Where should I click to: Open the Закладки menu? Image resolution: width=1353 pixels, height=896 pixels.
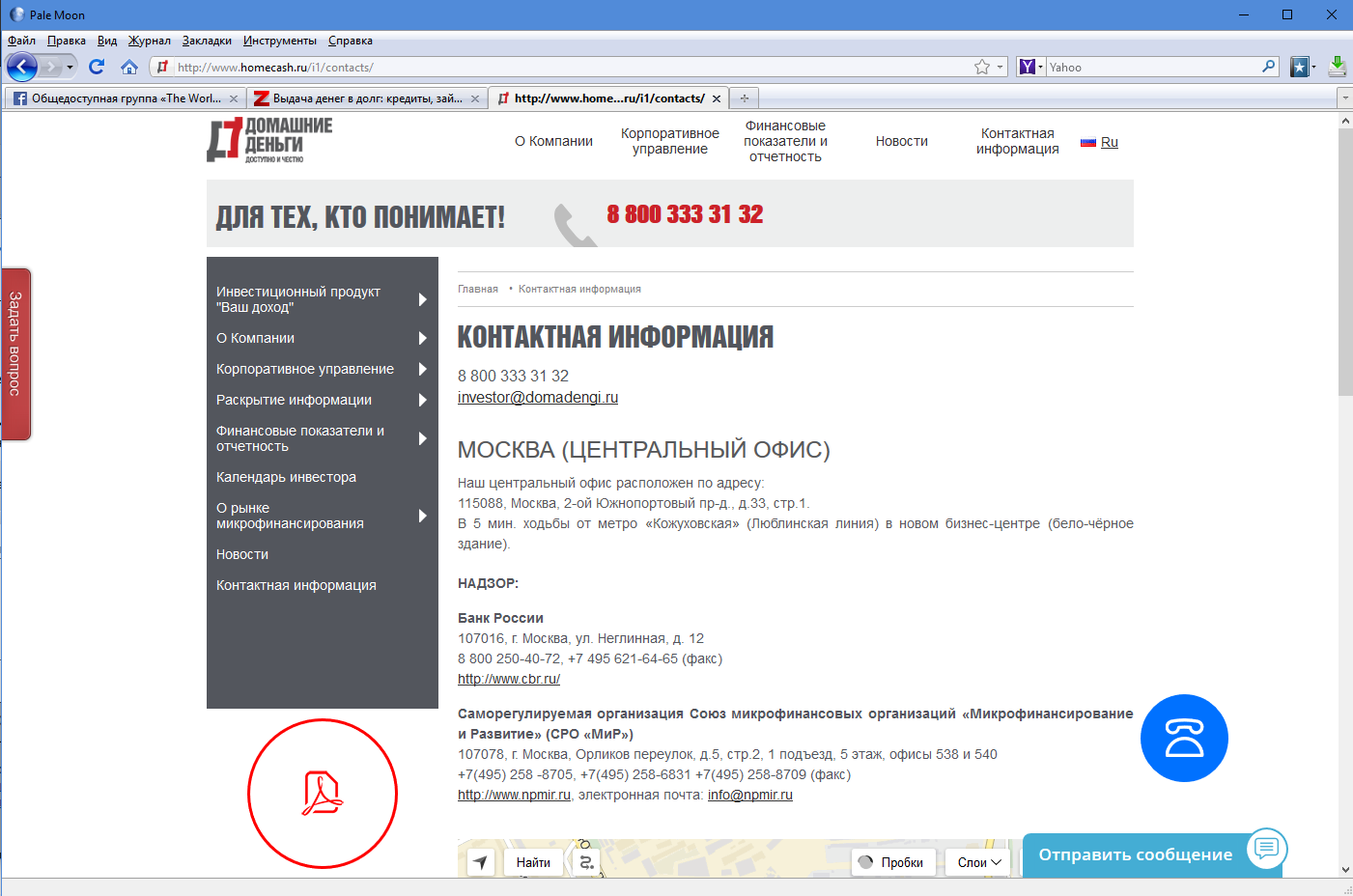[x=207, y=41]
